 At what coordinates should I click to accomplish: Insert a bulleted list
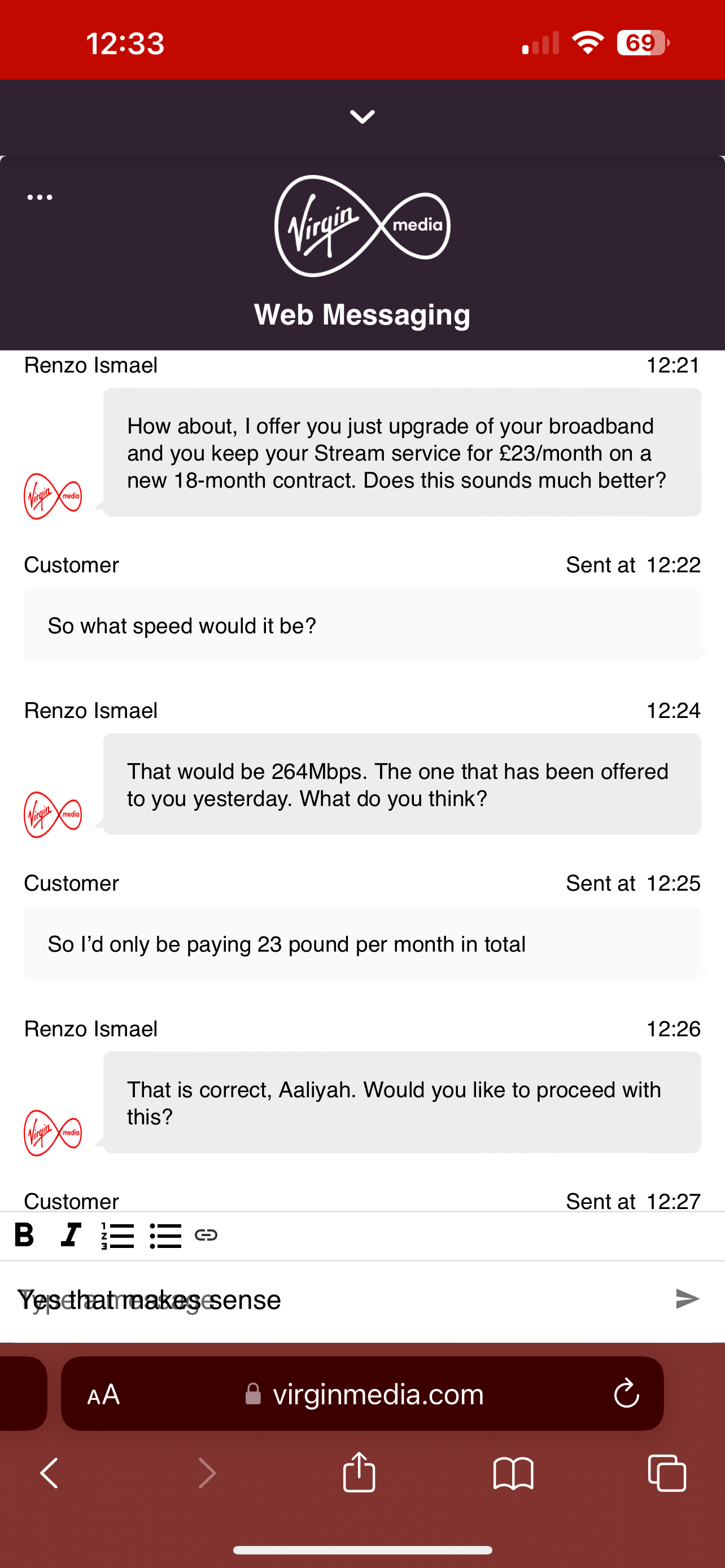pyautogui.click(x=165, y=1236)
